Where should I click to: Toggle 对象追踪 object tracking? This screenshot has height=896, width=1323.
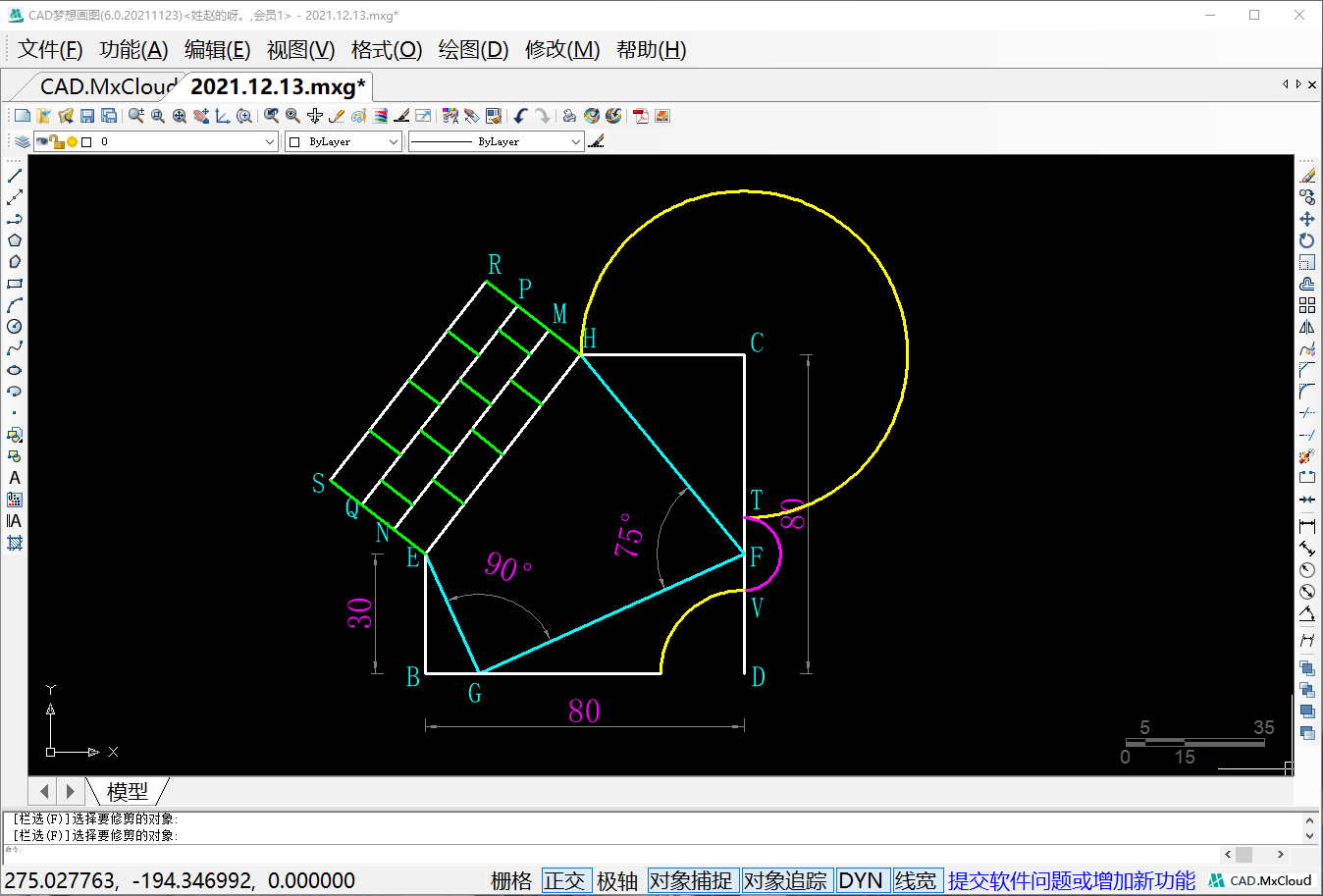[785, 880]
